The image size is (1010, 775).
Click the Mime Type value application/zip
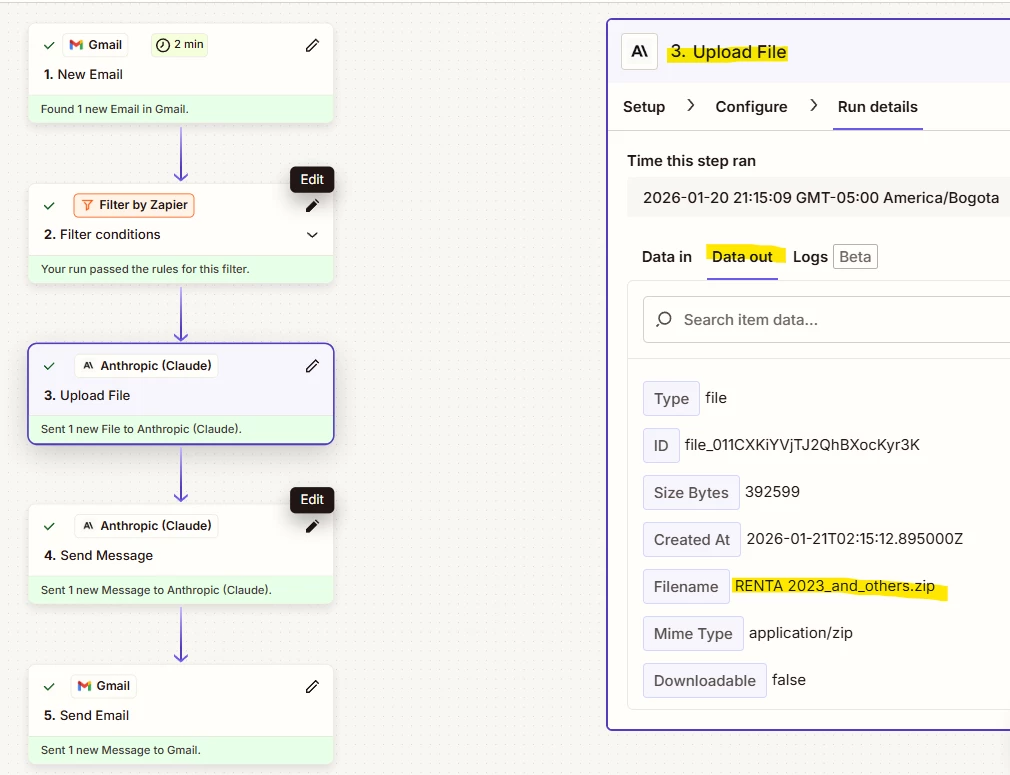click(801, 633)
